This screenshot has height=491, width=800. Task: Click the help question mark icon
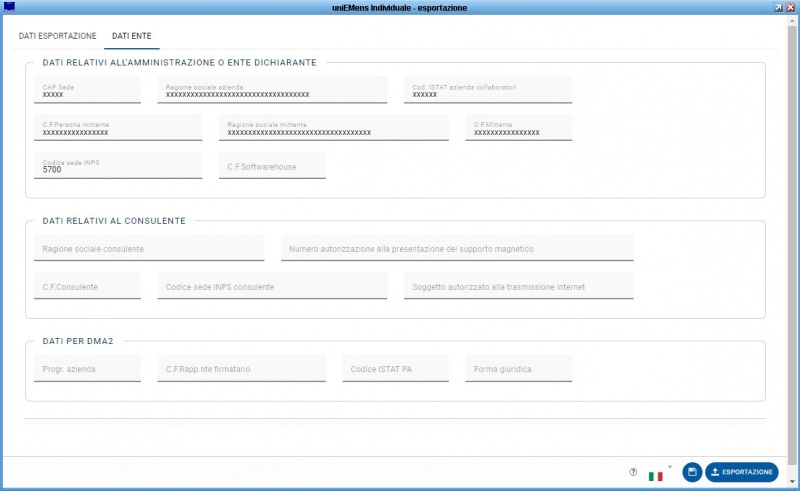[633, 473]
